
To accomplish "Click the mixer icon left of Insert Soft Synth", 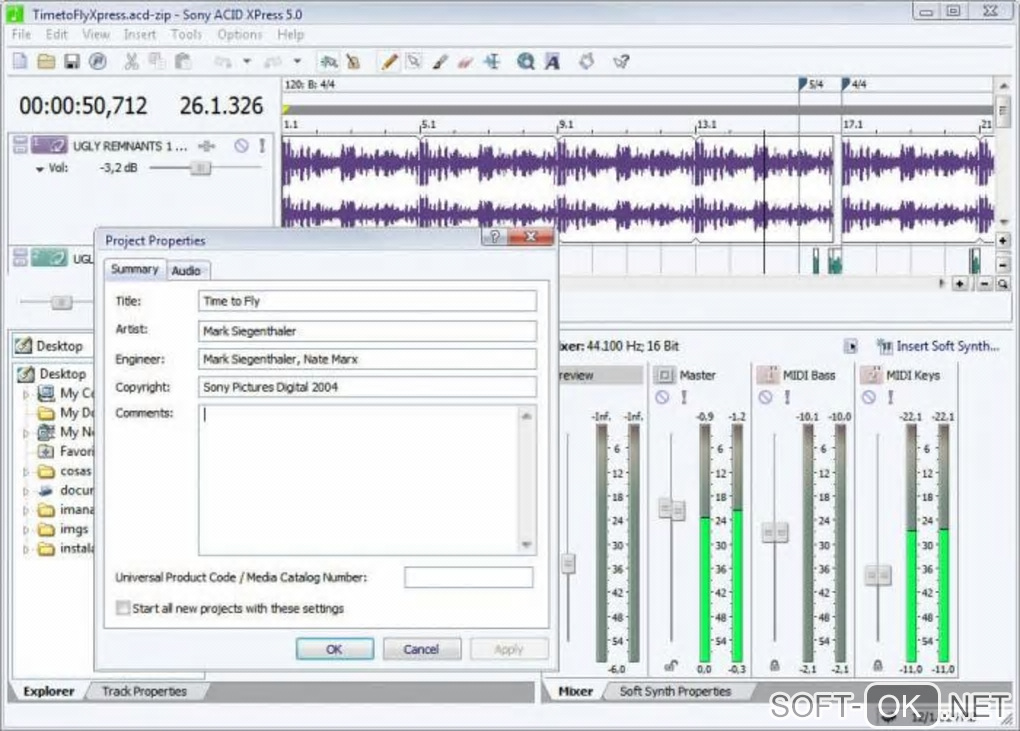I will (851, 346).
